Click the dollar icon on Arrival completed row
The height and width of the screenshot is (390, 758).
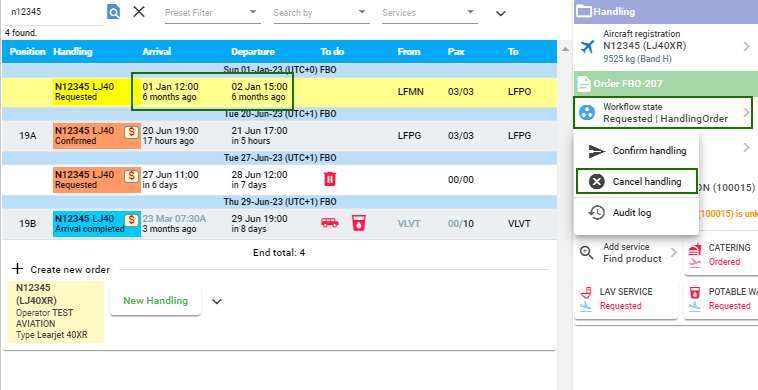(131, 220)
